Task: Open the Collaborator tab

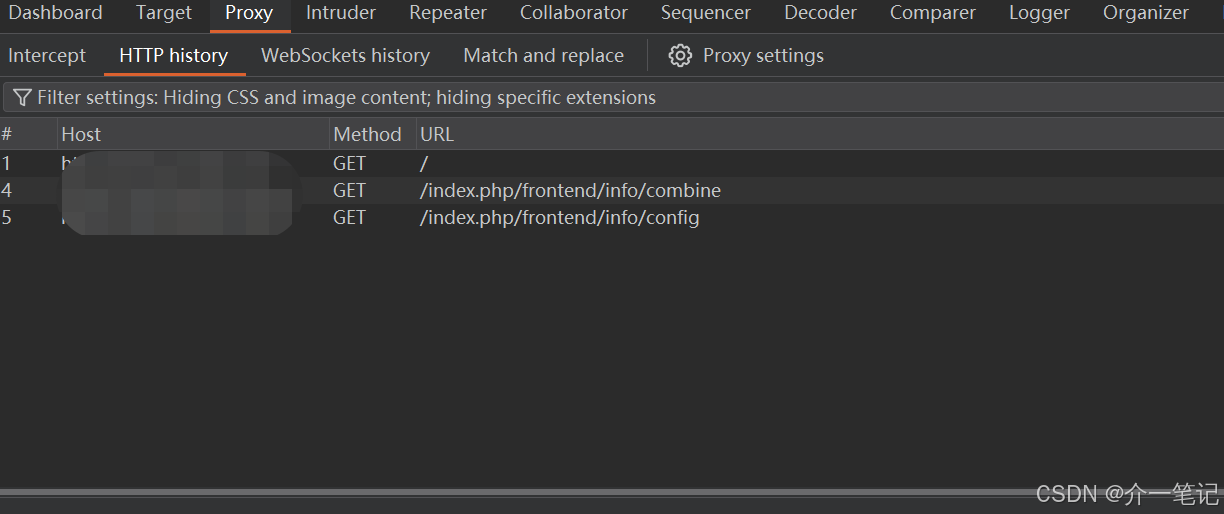Action: (x=574, y=13)
